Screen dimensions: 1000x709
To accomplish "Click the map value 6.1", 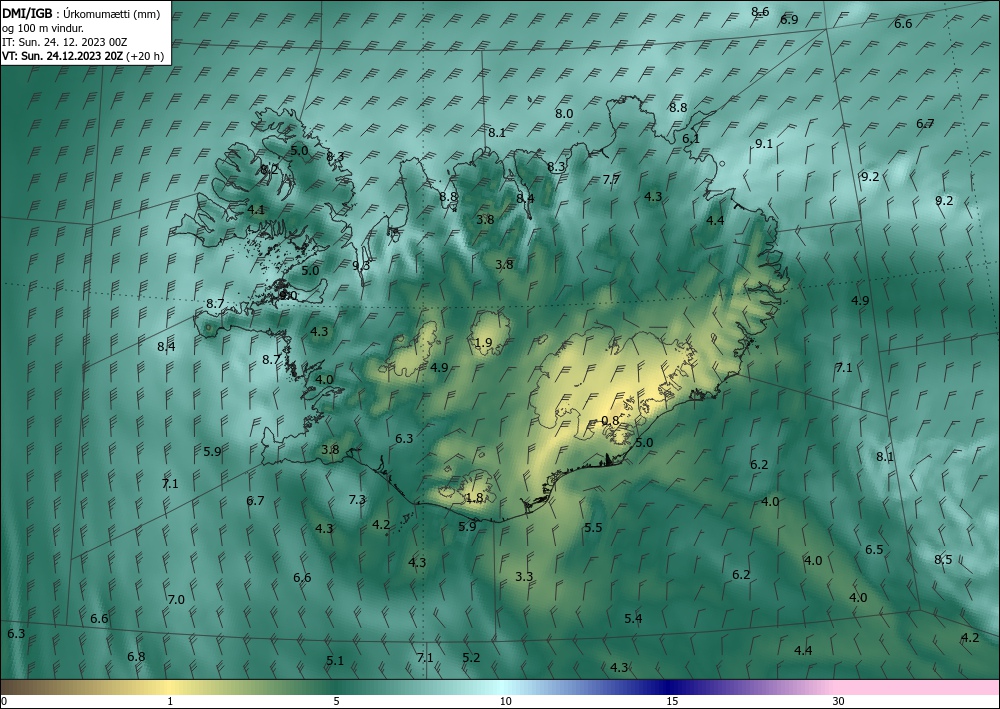I will tap(691, 138).
